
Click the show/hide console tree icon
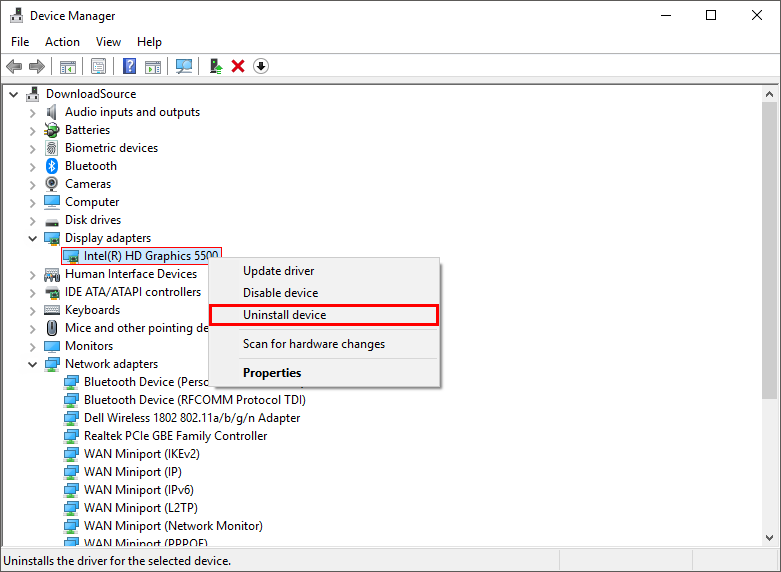click(68, 66)
